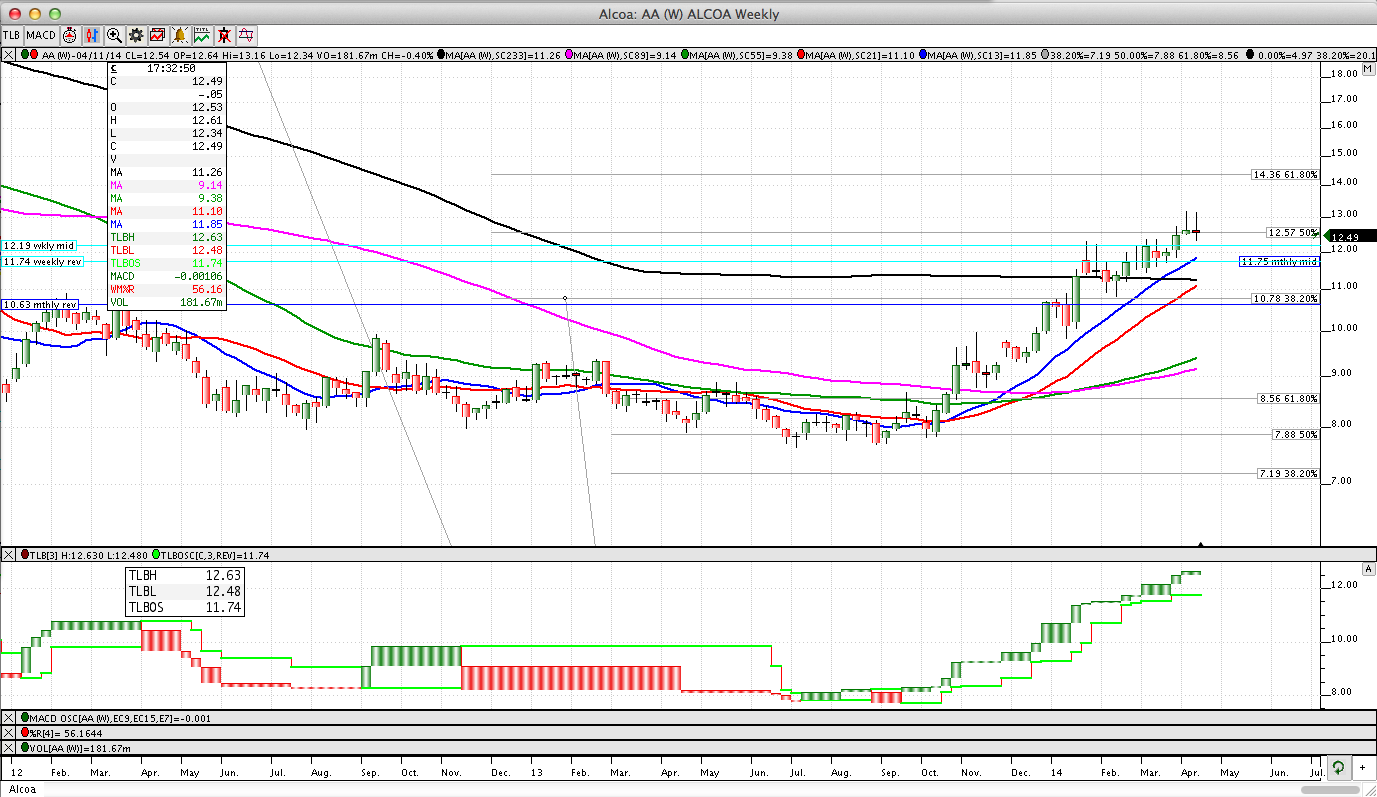Select the candlestick chart type icon
Viewport: 1377px width, 797px height.
click(92, 35)
